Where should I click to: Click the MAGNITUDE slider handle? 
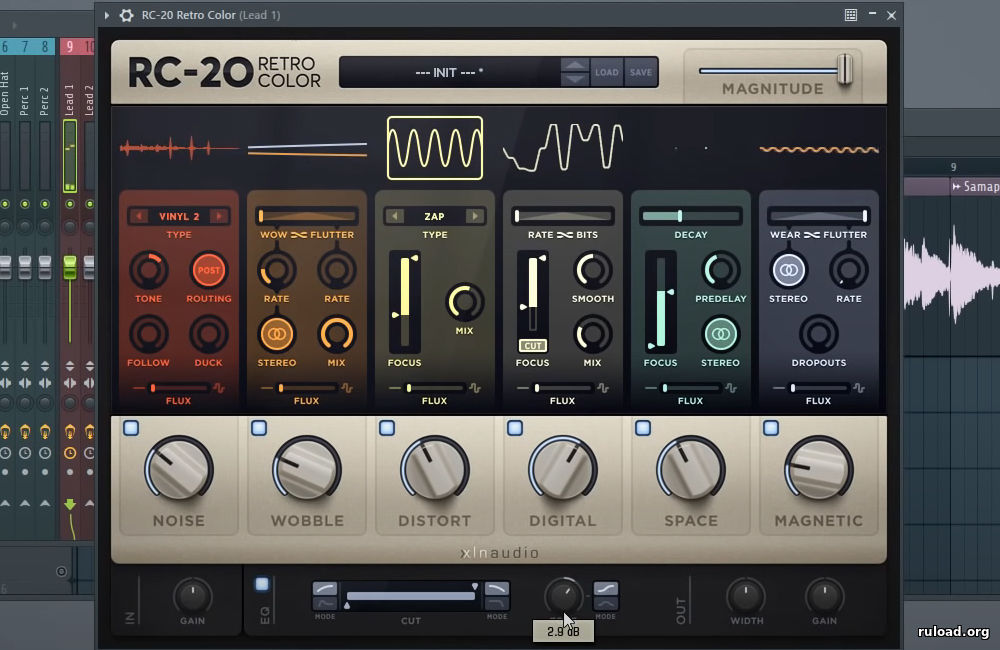tap(845, 69)
